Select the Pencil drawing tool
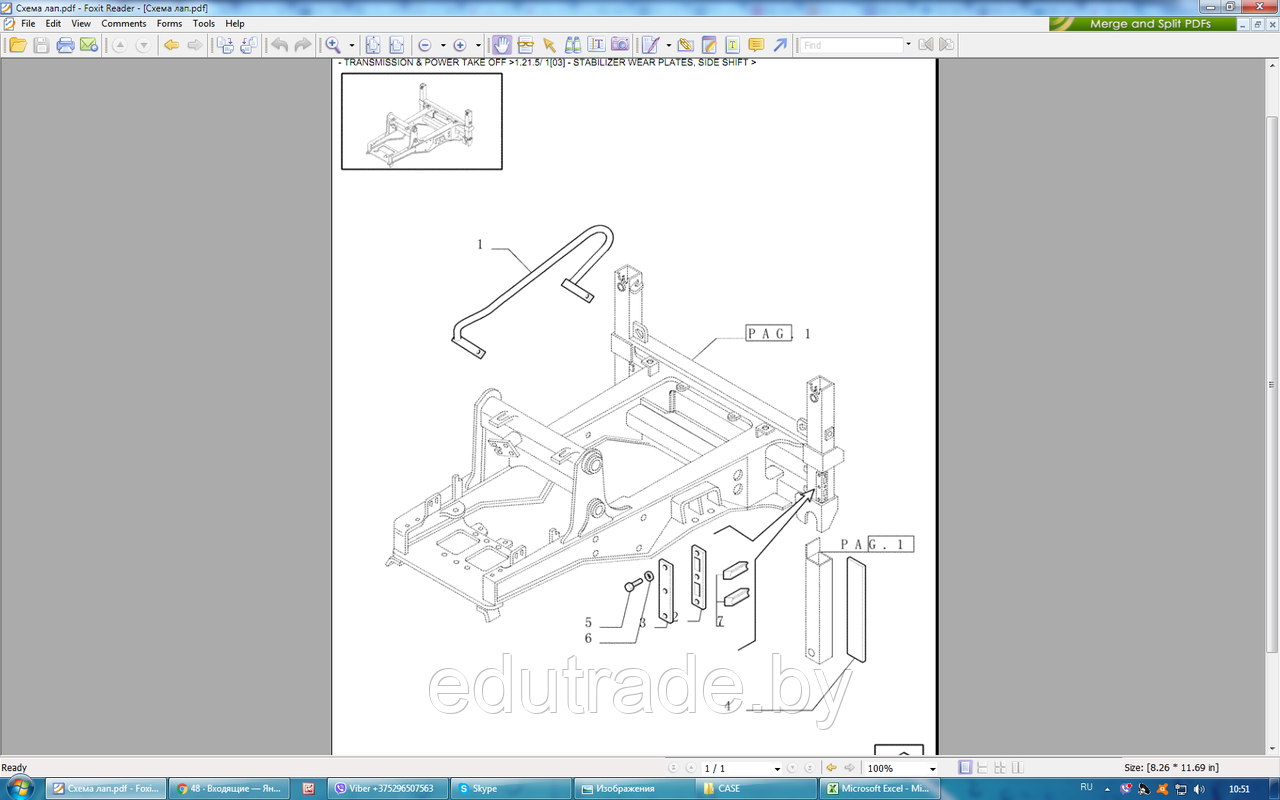 tap(651, 45)
